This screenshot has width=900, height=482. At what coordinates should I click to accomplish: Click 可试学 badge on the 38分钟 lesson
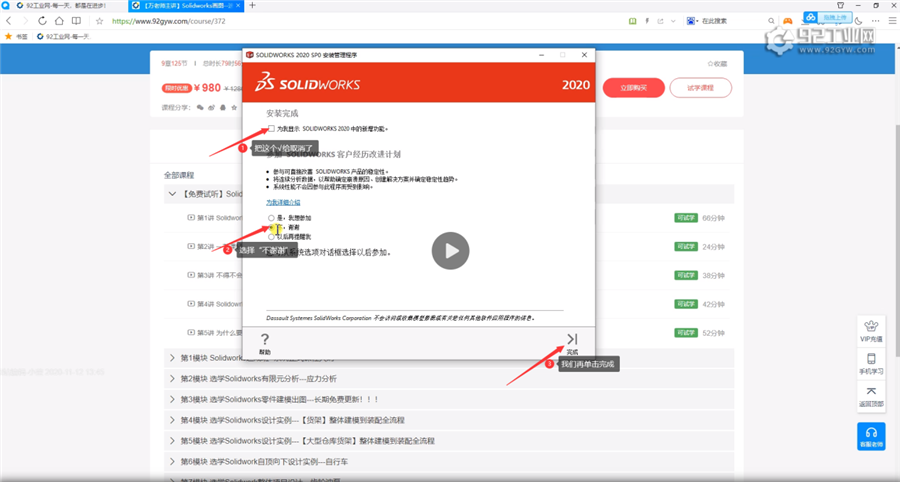[685, 275]
